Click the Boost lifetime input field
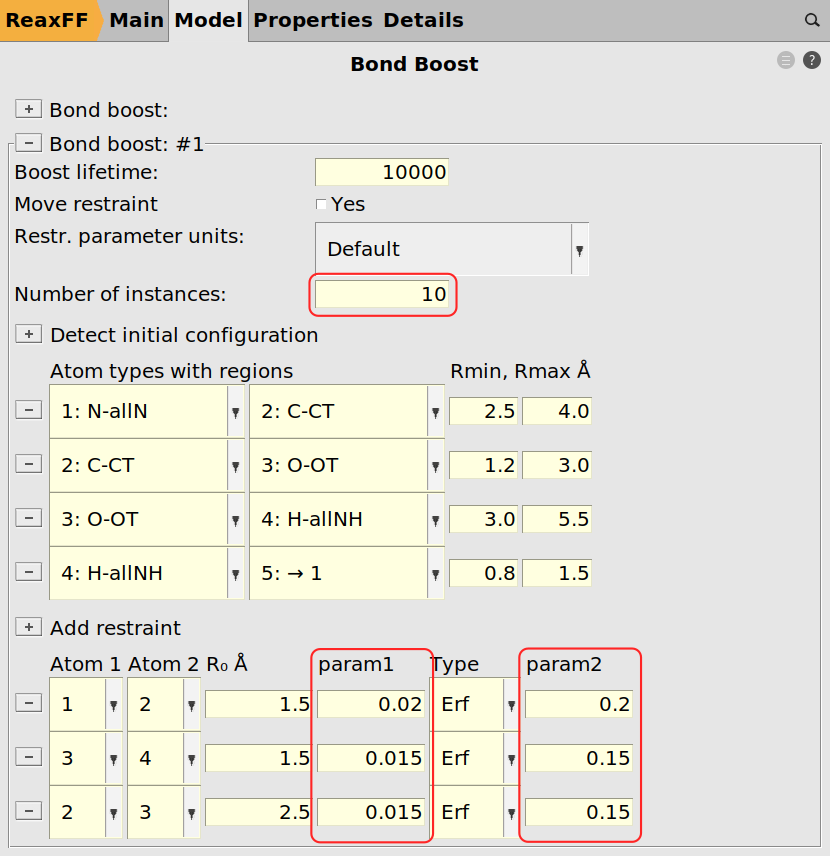 pyautogui.click(x=381, y=172)
